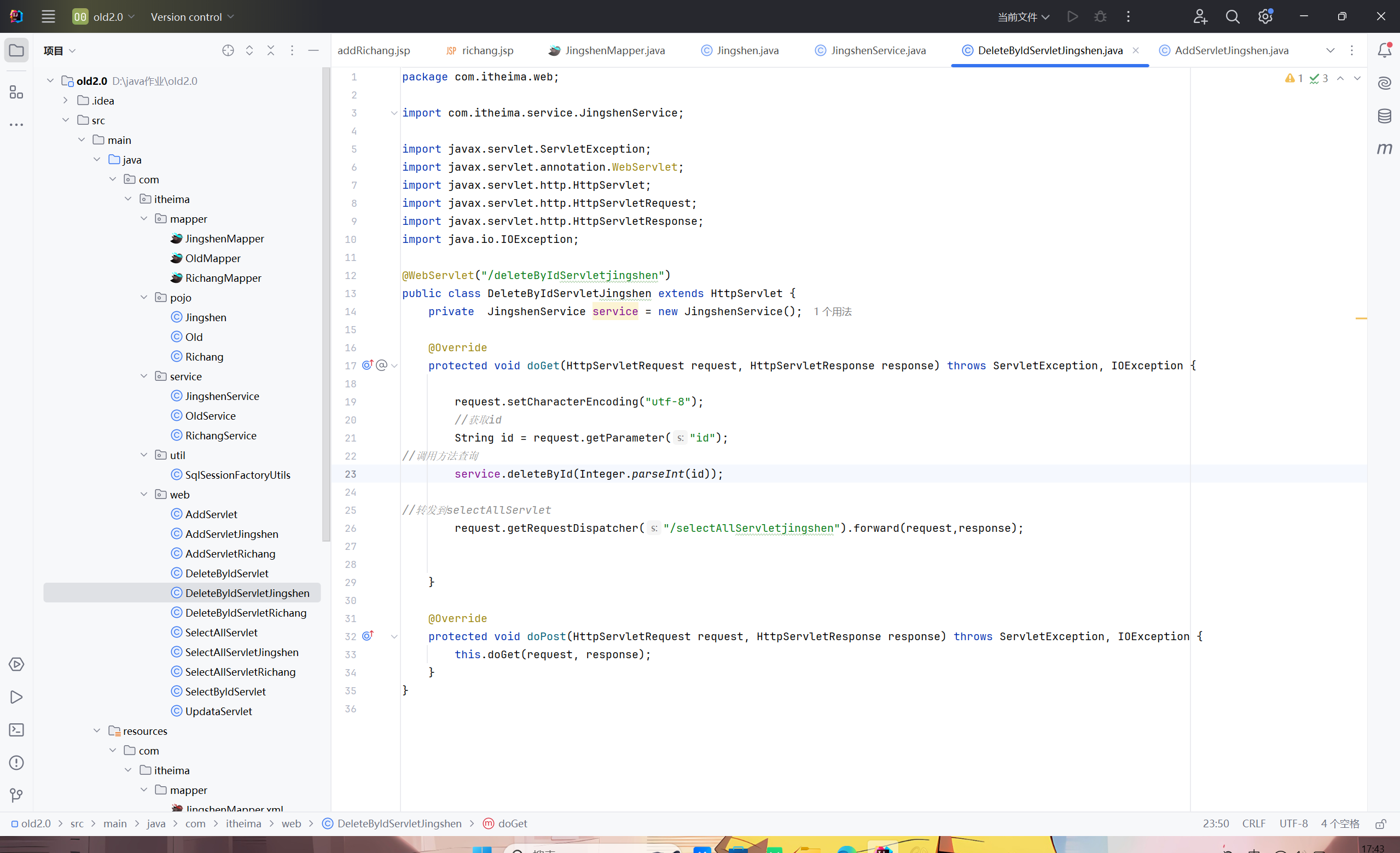The image size is (1400, 853).
Task: Expand the .idea folder
Action: coord(65,101)
